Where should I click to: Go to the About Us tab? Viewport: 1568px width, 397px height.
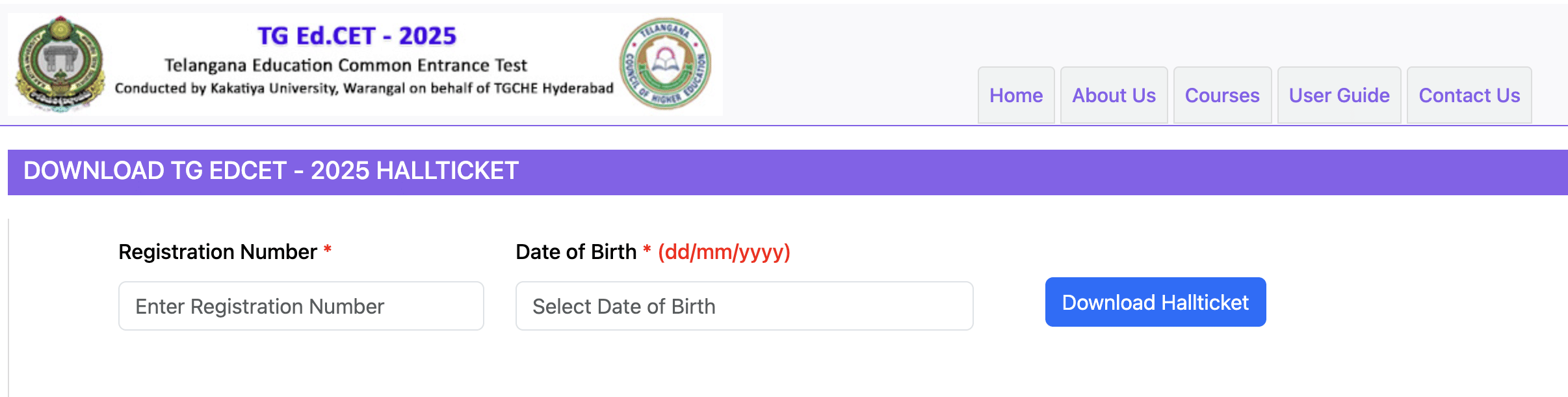[1114, 95]
